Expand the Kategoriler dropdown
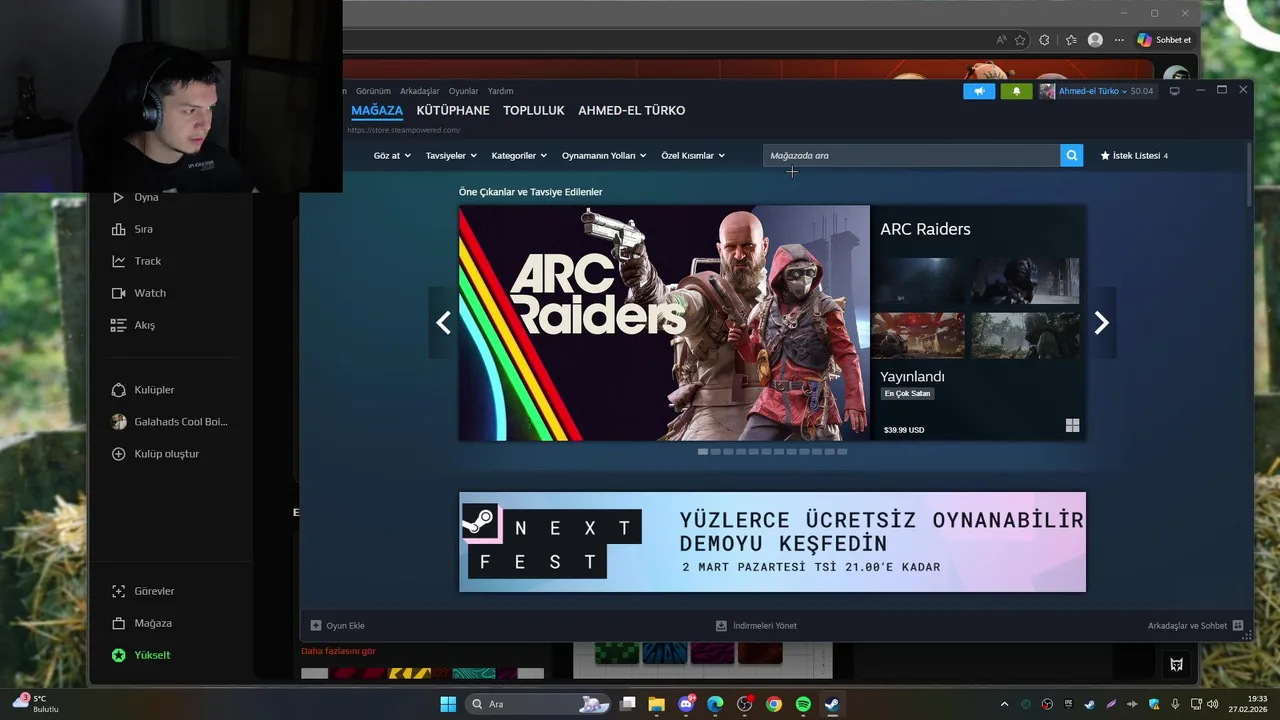 pyautogui.click(x=519, y=156)
